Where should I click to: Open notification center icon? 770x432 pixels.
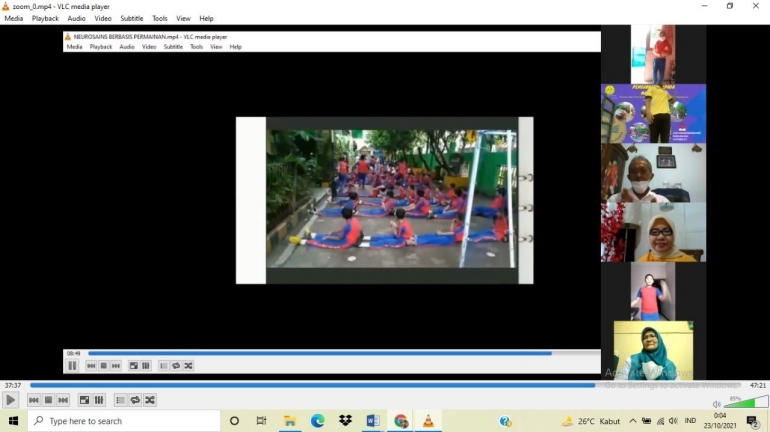point(752,421)
